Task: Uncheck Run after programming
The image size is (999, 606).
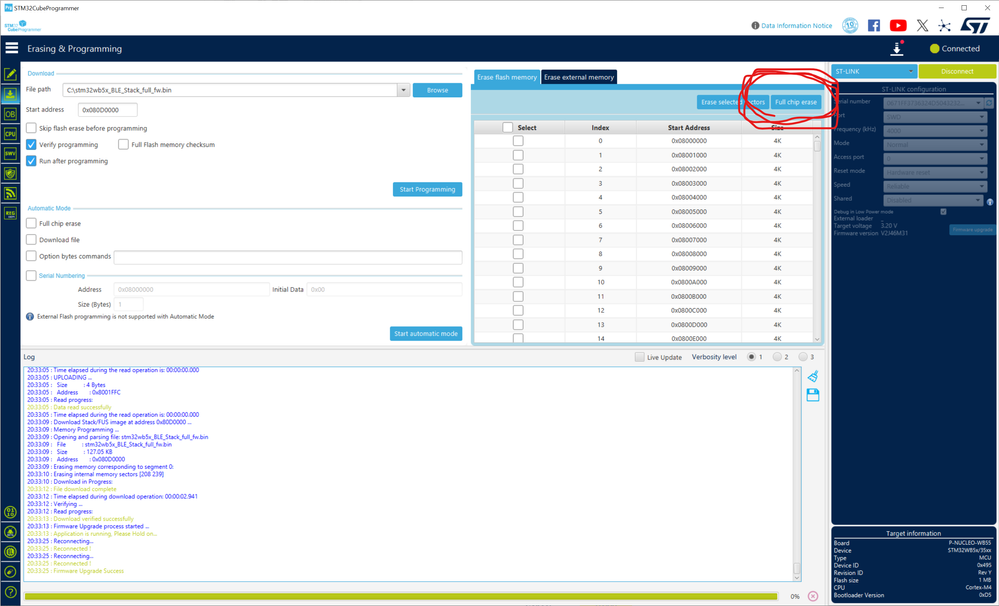Action: 31,161
